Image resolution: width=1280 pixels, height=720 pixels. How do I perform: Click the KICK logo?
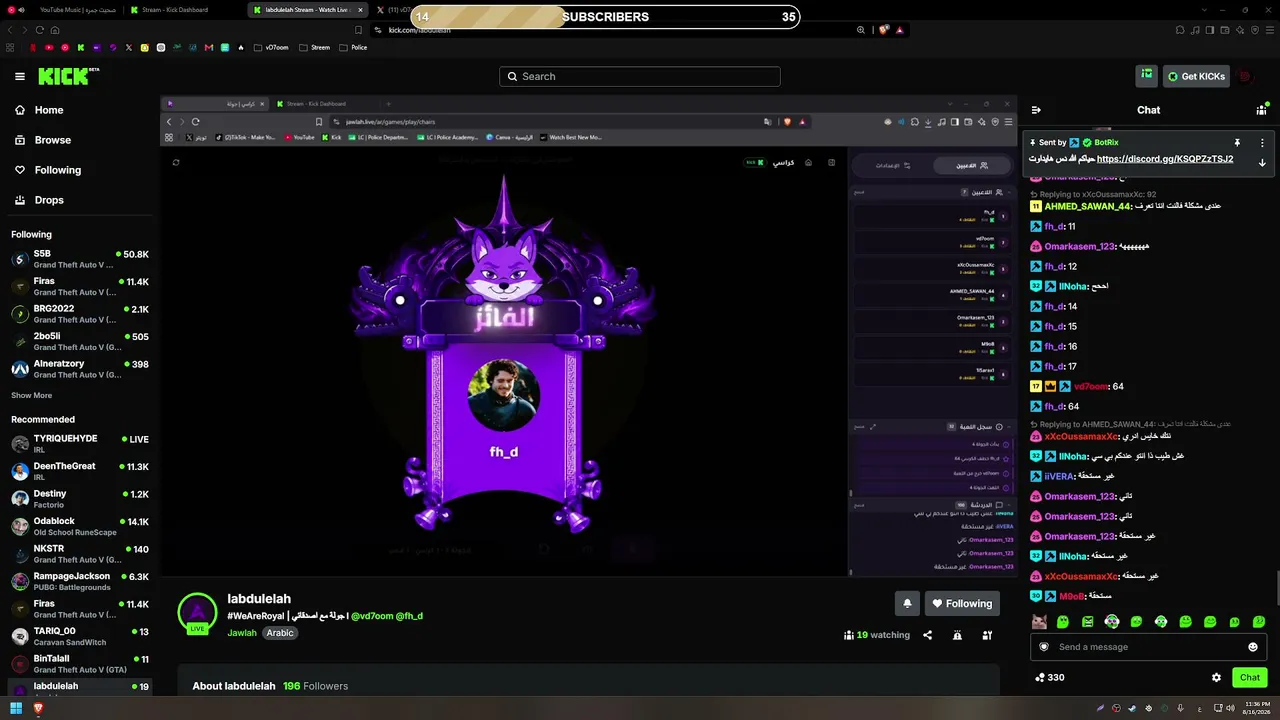[68, 76]
